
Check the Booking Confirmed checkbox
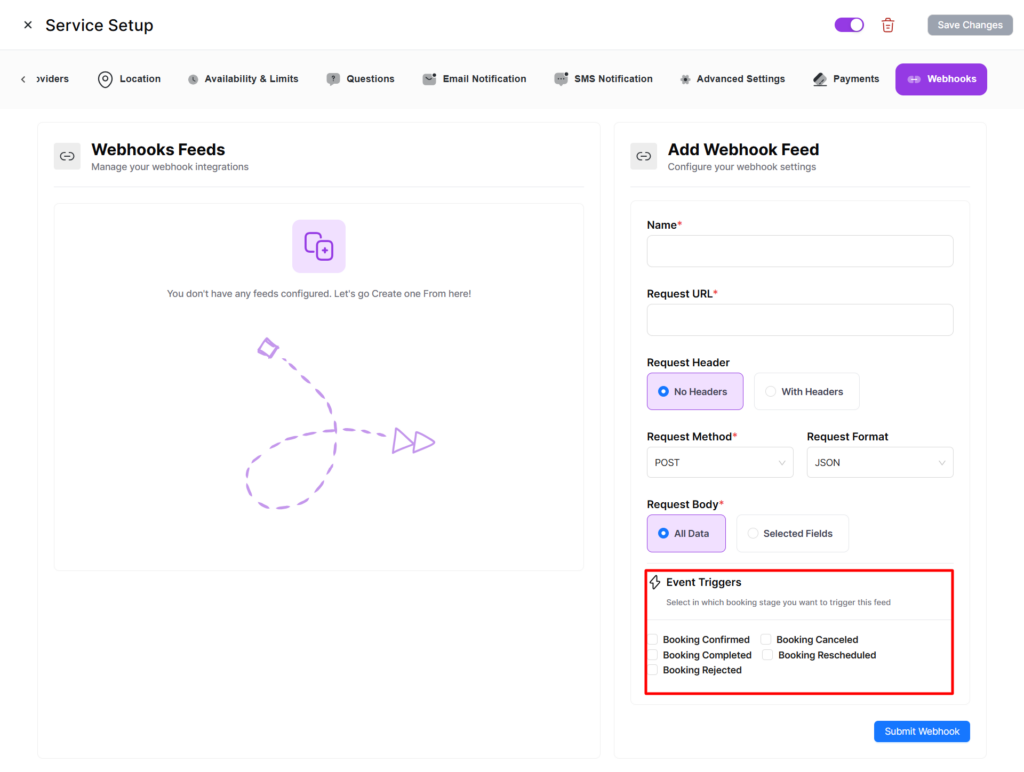tap(653, 640)
